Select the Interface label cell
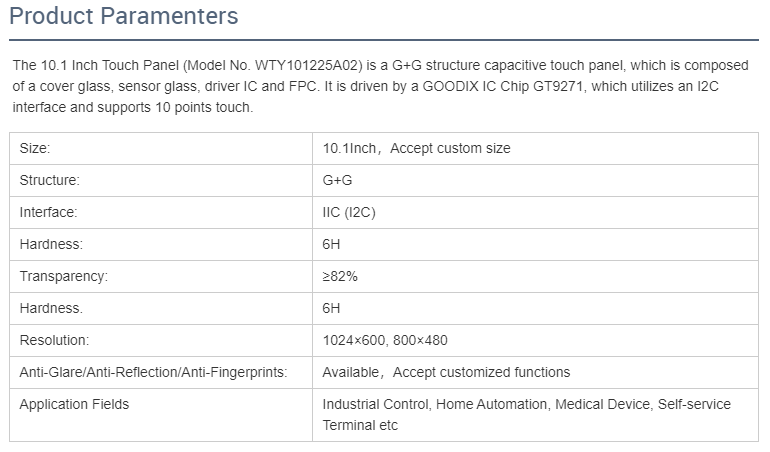Screen dimensions: 770x452 click(x=161, y=212)
